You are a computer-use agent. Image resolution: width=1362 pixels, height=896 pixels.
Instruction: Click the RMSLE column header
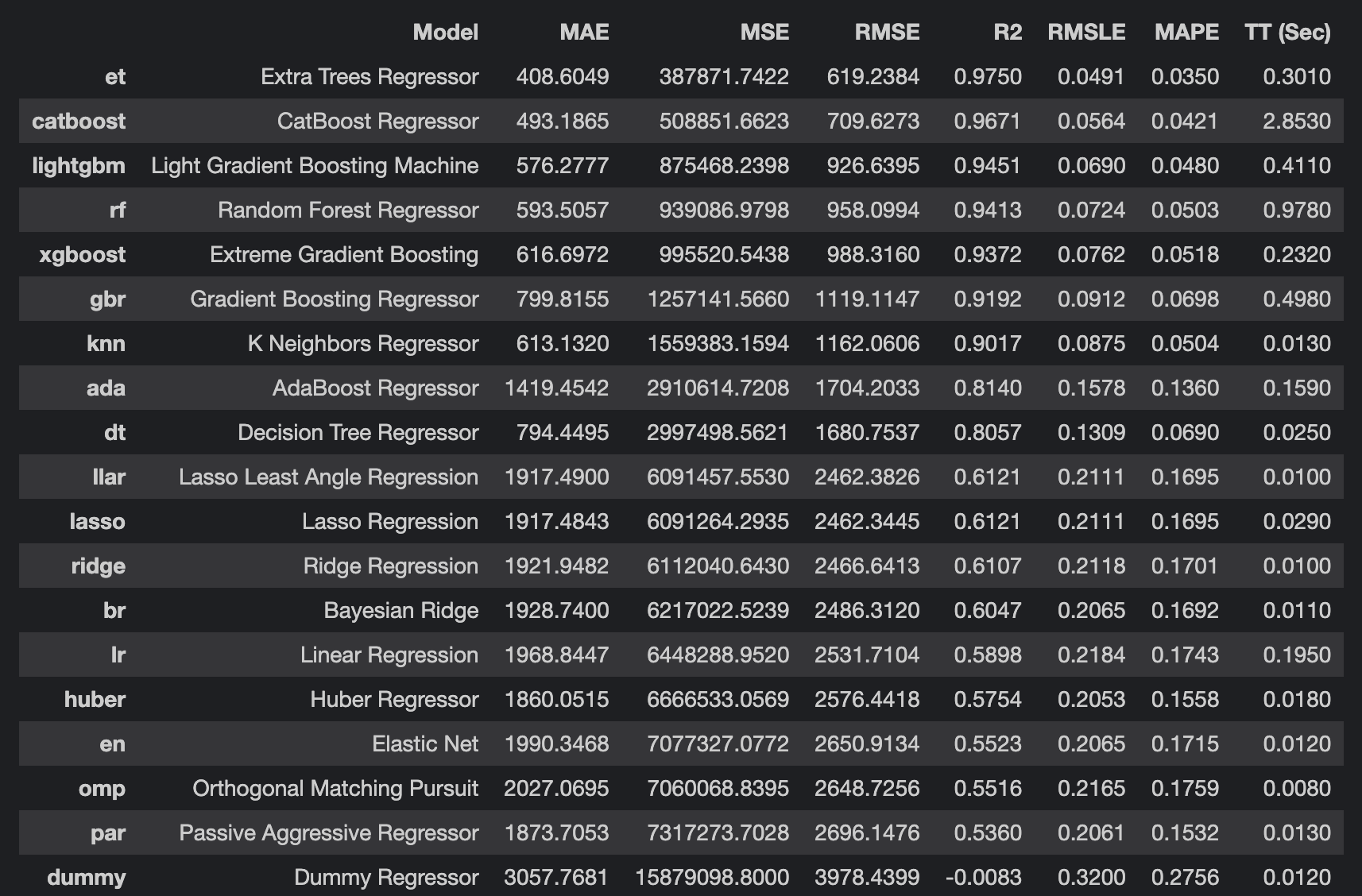coord(1086,32)
